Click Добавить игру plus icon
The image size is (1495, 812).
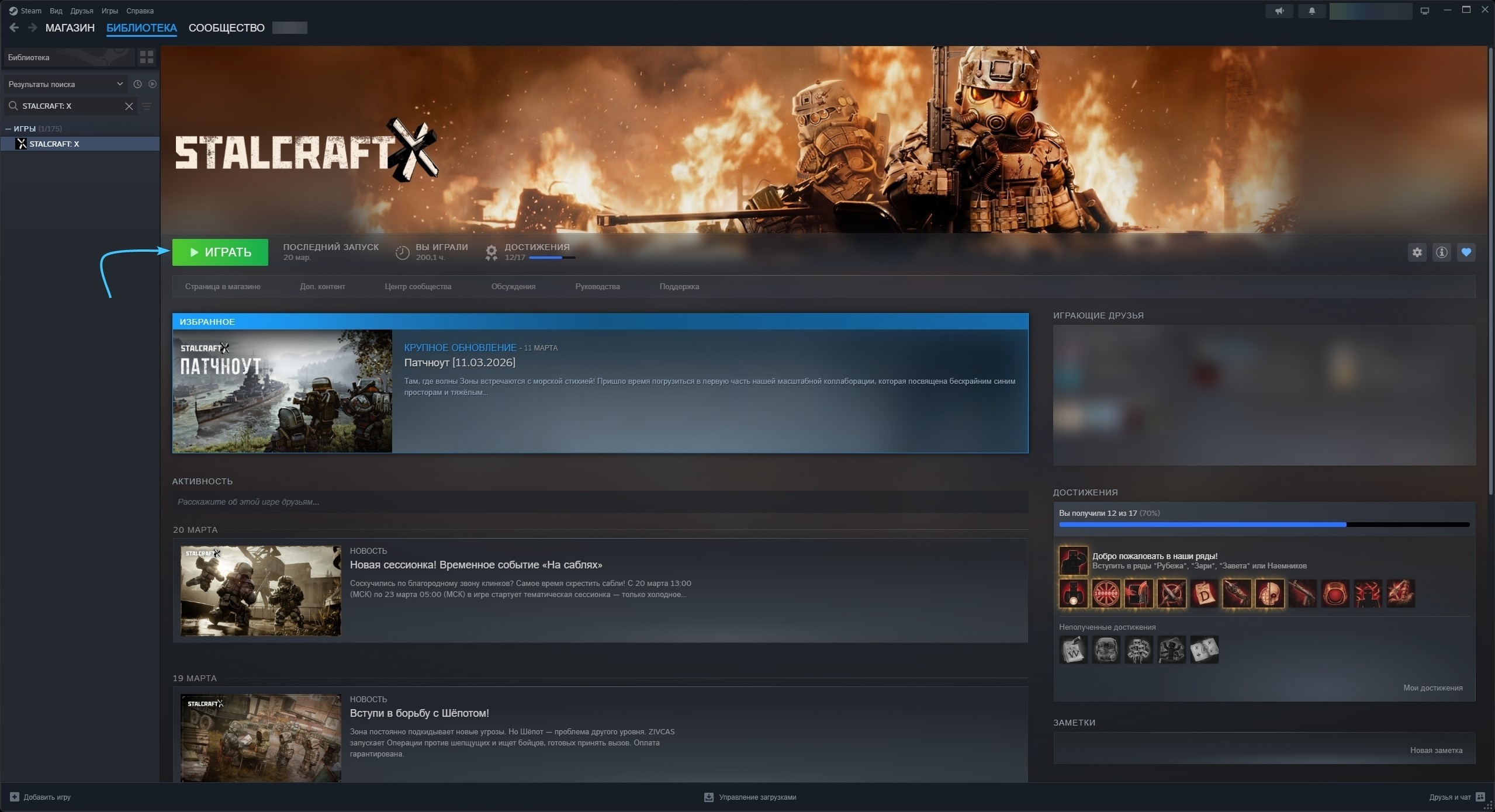click(15, 797)
